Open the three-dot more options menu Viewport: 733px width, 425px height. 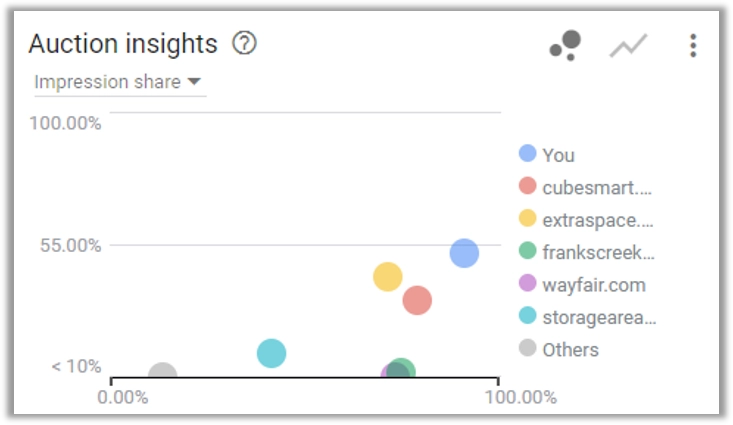coord(693,45)
